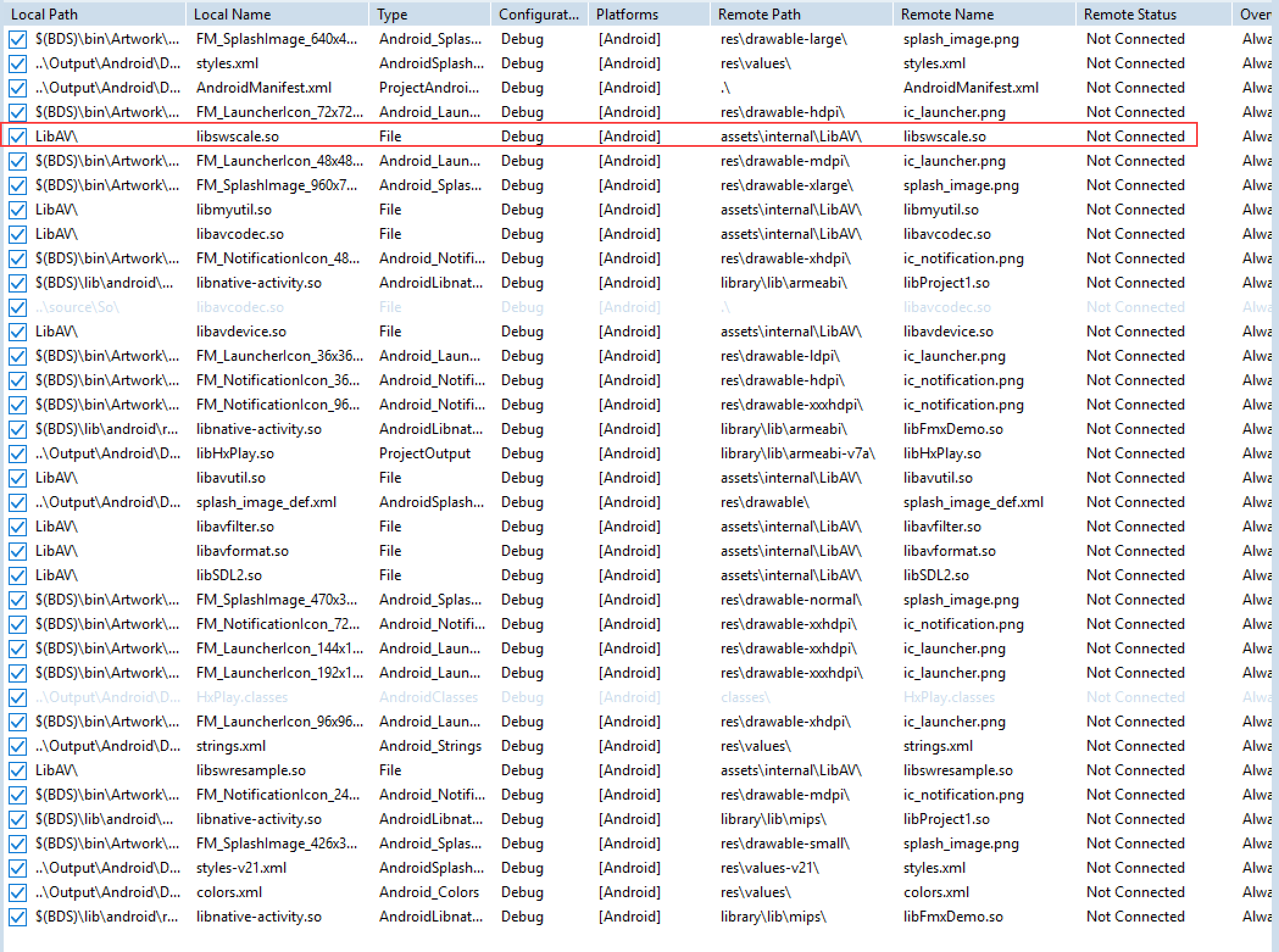Uncheck the strings.xml checkbox

17,745
